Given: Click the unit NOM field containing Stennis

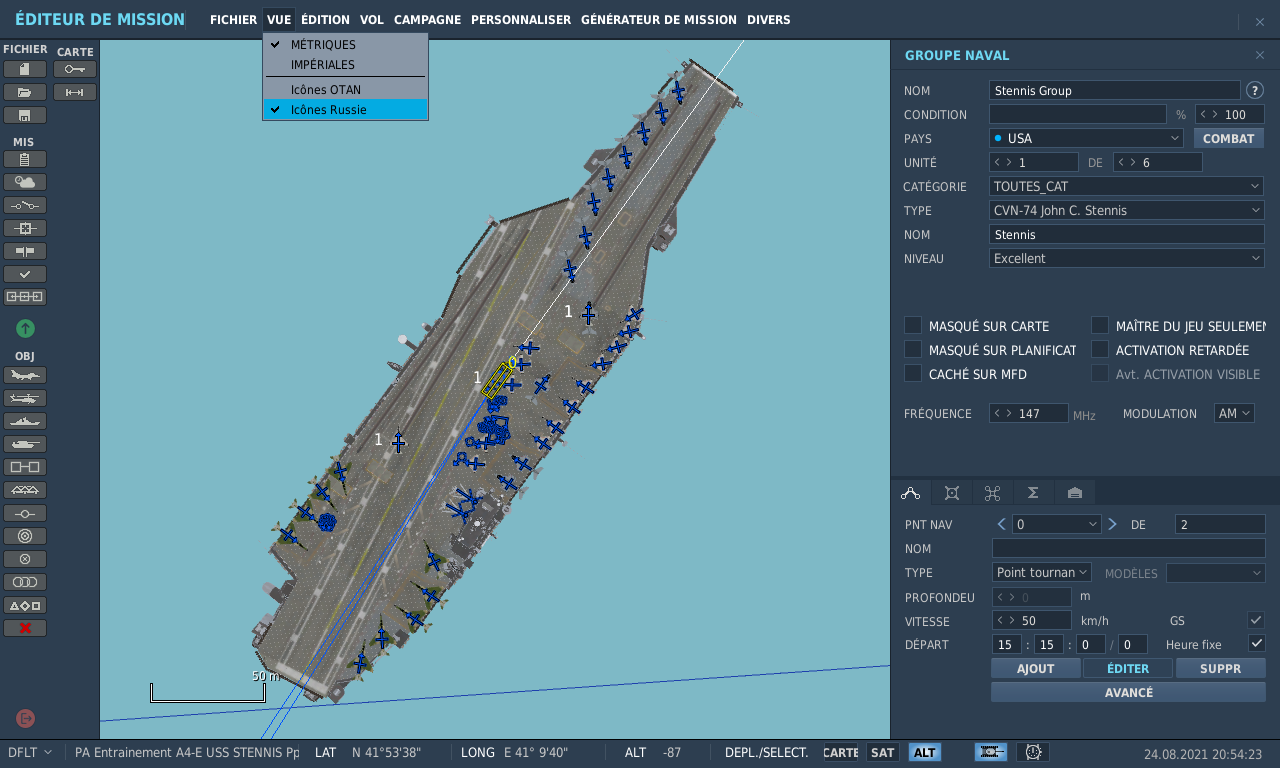Looking at the screenshot, I should click(1126, 234).
